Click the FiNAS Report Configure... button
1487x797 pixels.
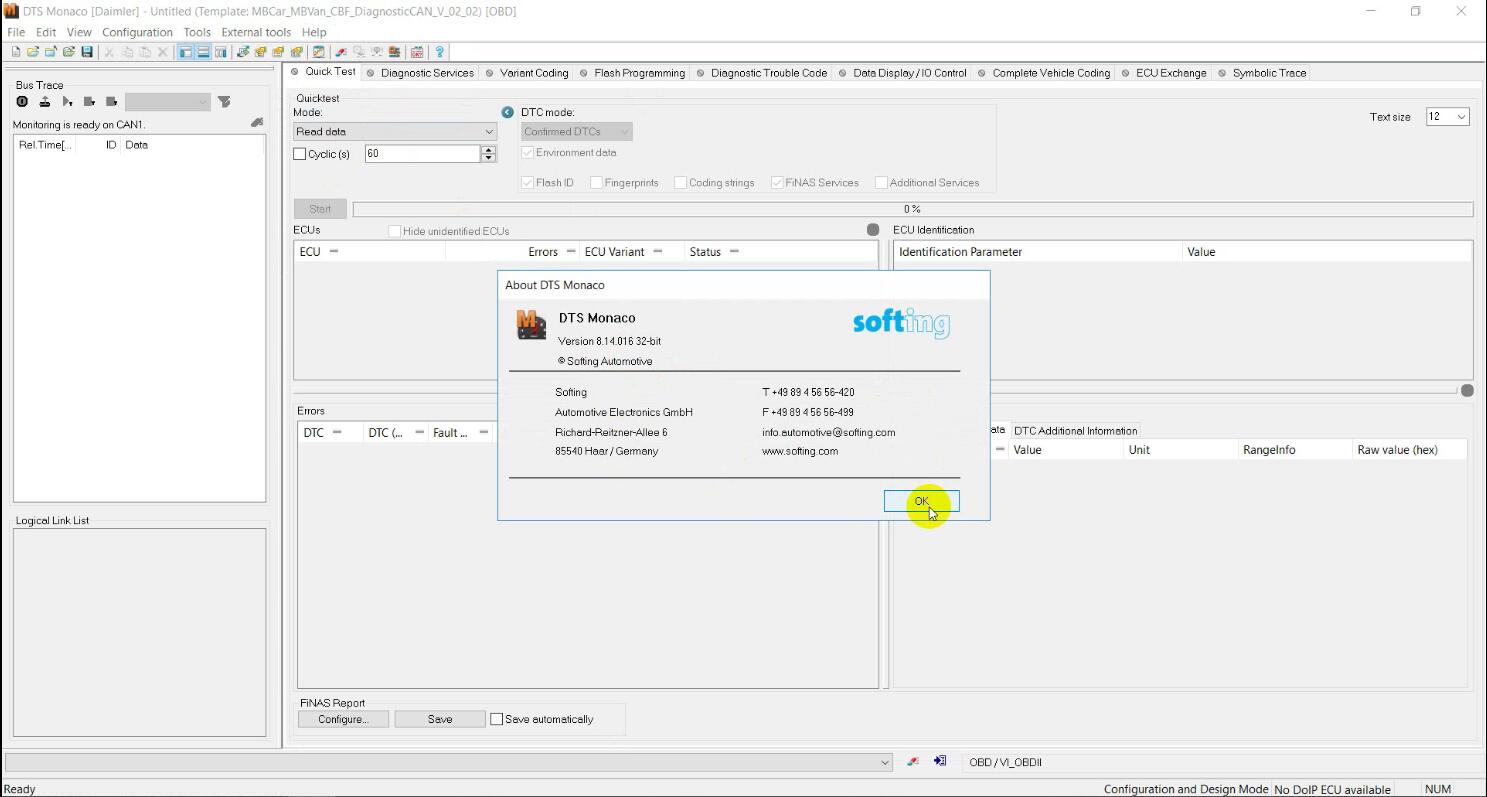343,719
